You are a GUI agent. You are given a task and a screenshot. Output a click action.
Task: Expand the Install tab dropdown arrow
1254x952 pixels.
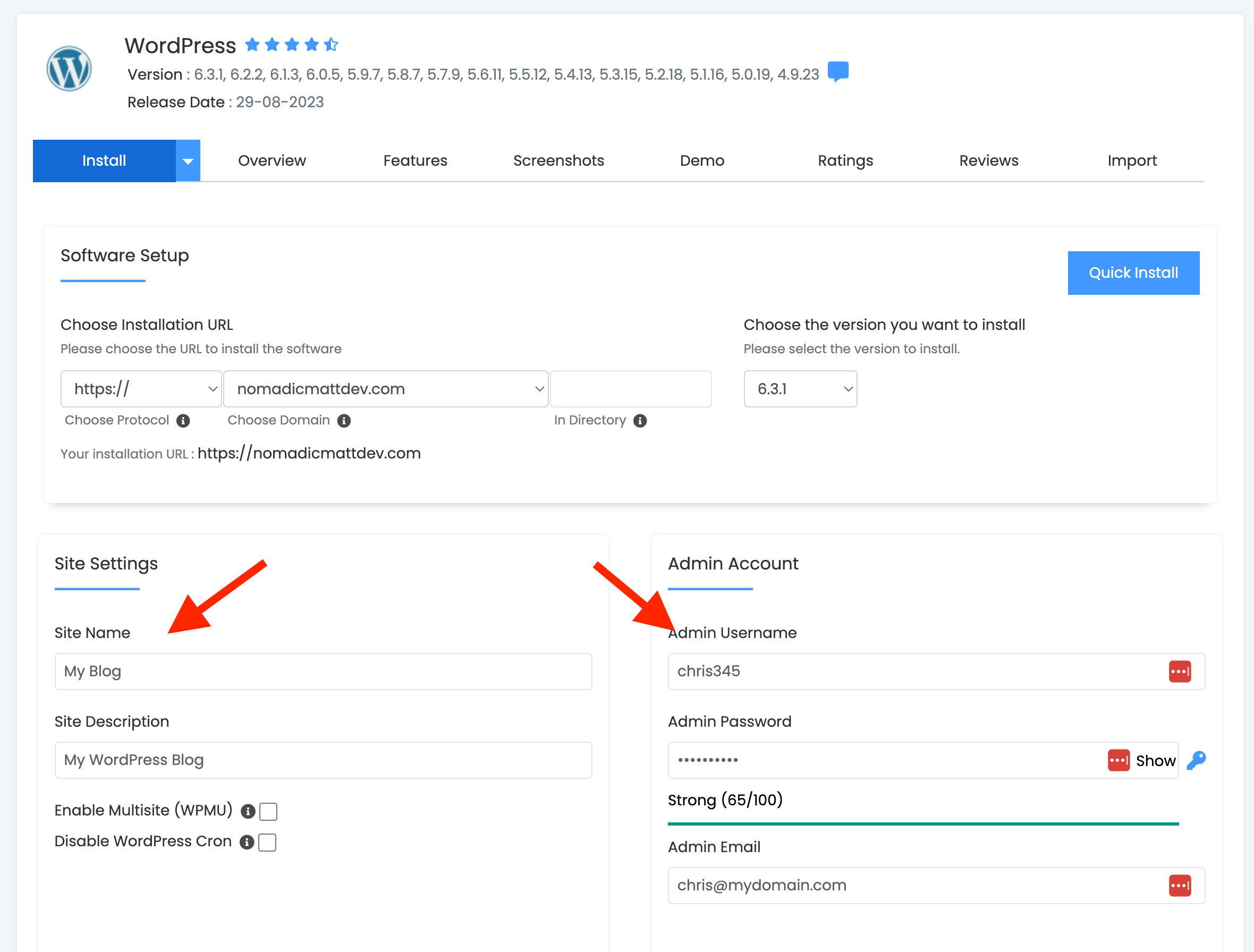(188, 161)
